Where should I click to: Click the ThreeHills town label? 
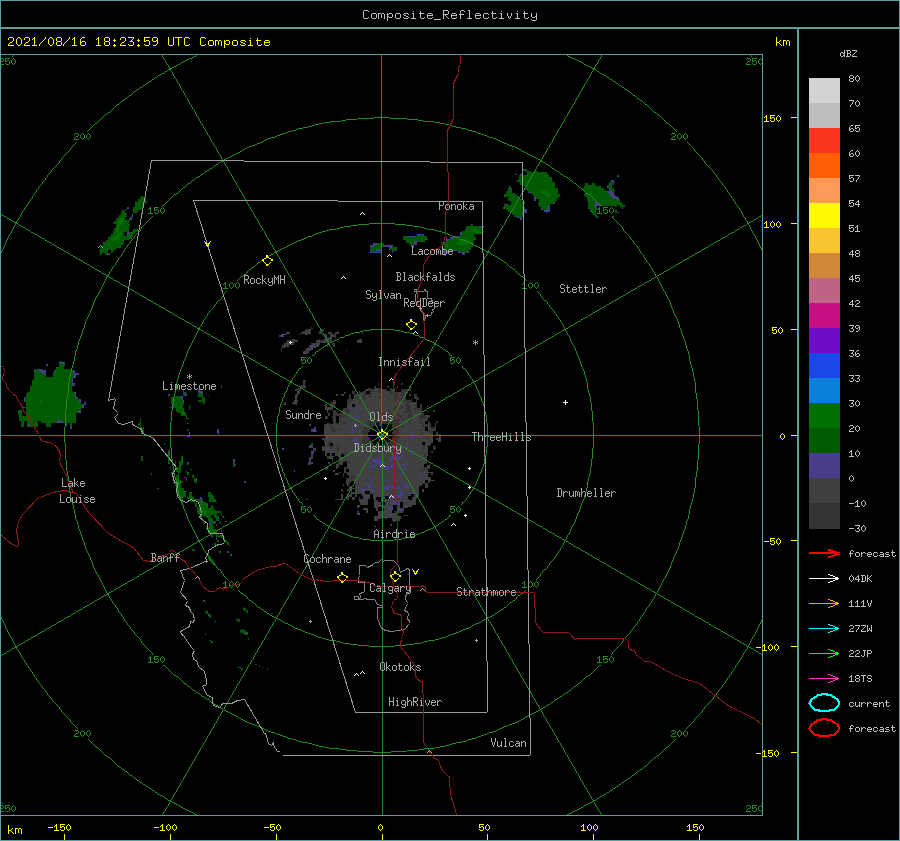[501, 437]
